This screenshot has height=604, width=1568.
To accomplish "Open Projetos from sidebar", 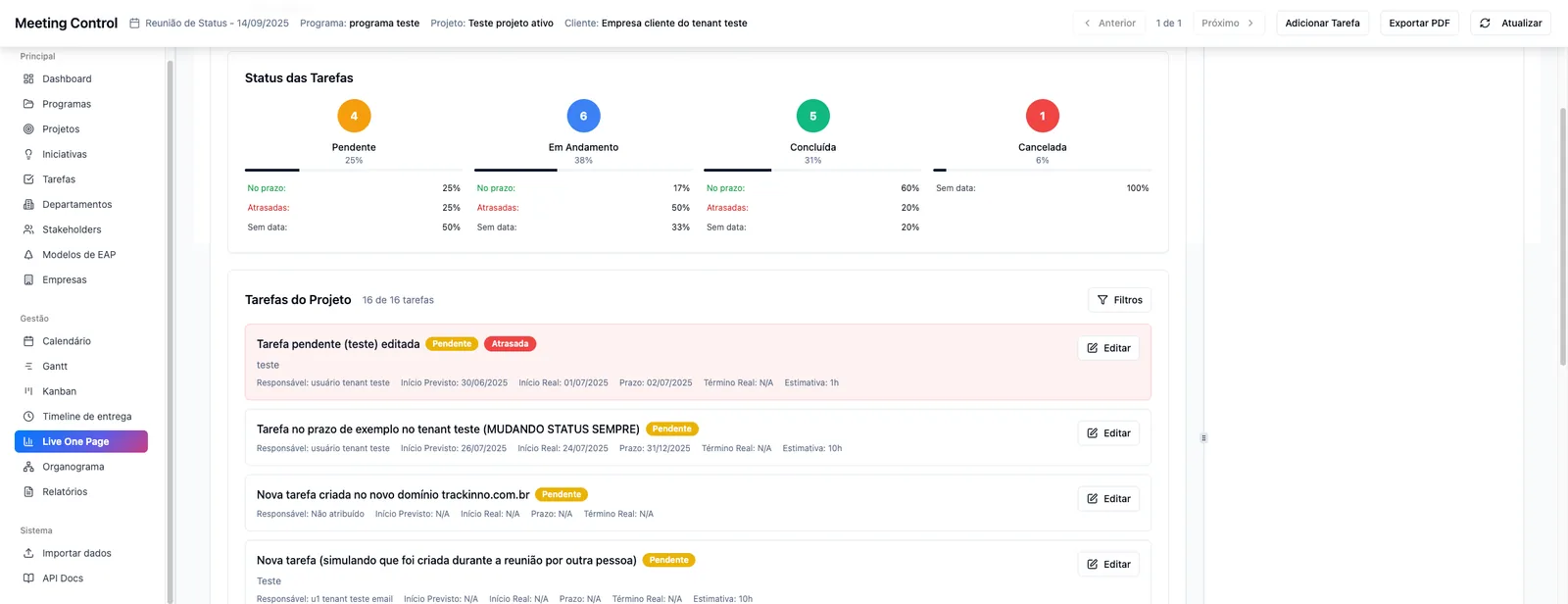I will (81, 129).
